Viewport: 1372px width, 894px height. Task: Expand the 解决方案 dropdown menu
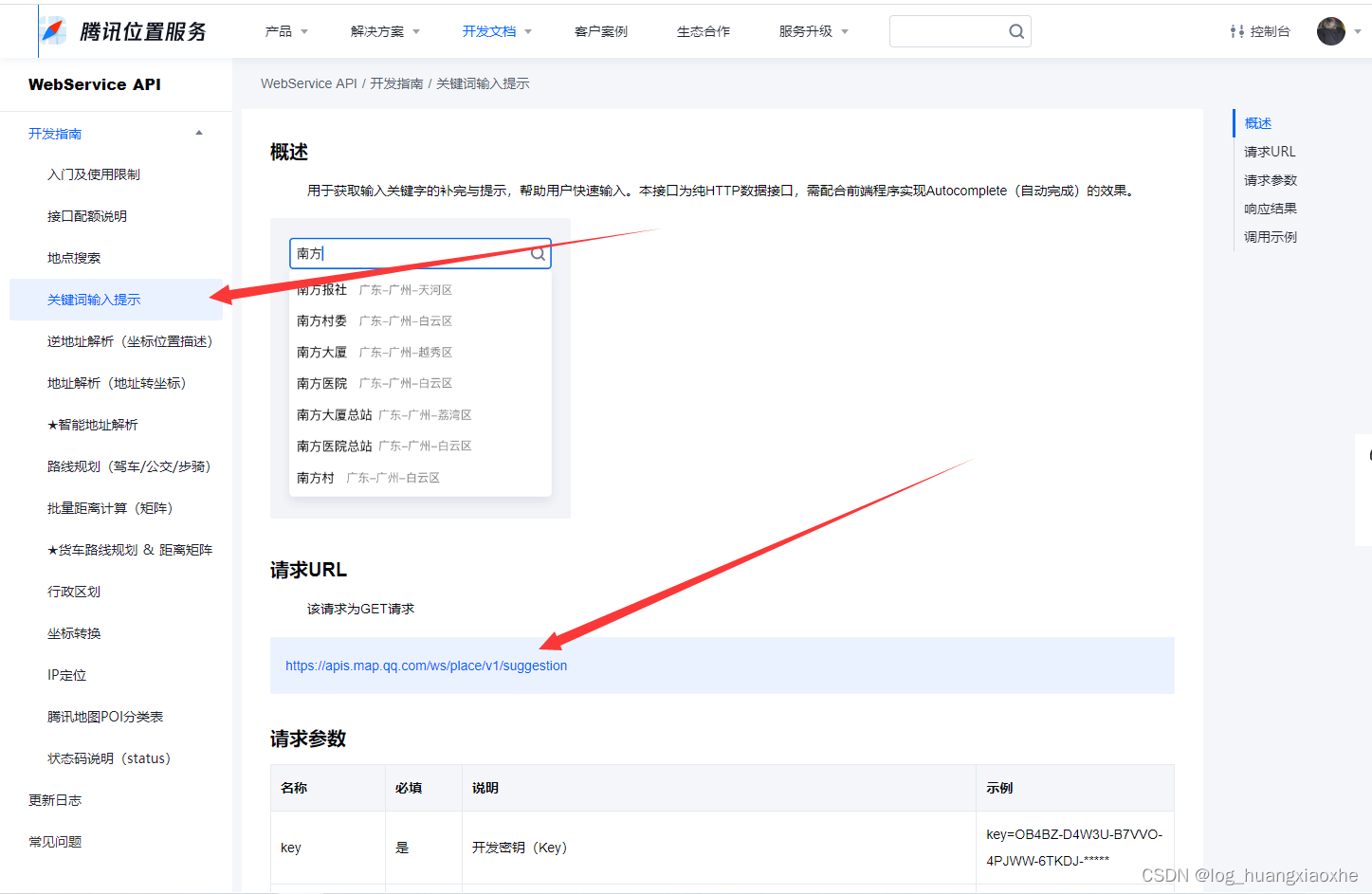385,31
